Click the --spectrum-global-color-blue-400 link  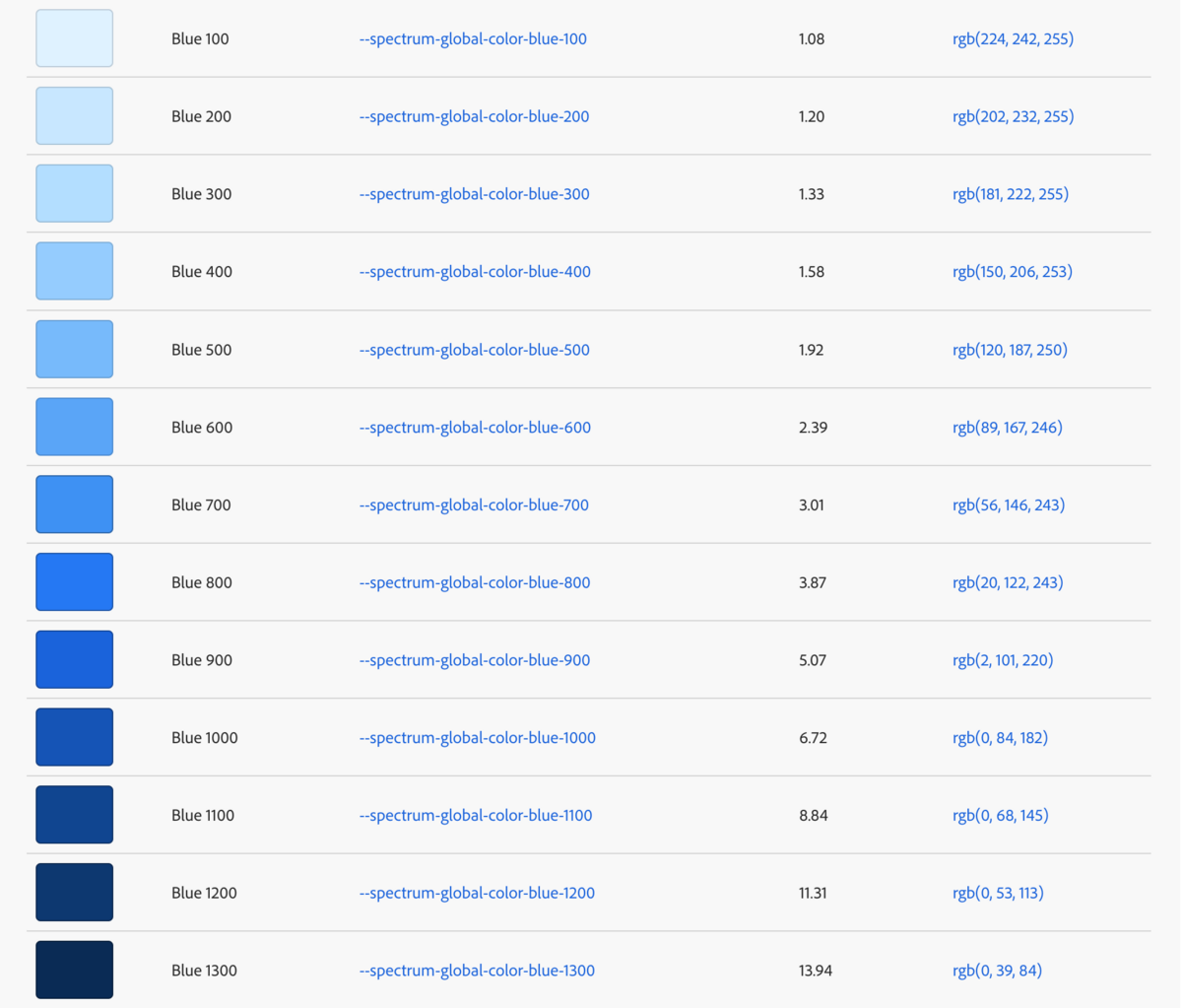[475, 272]
